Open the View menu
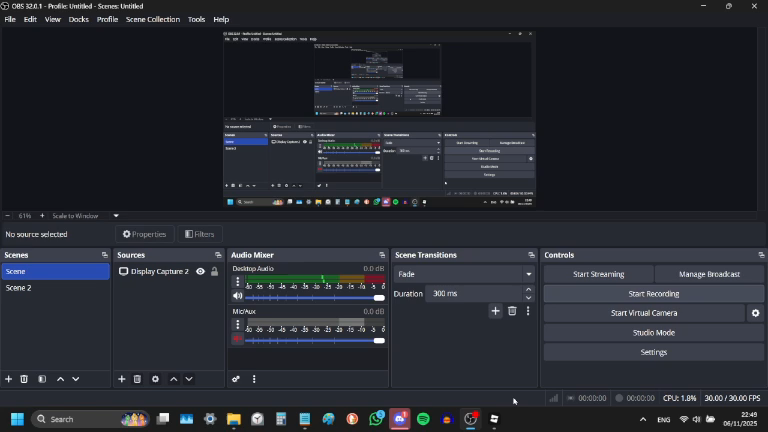The width and height of the screenshot is (768, 432). (52, 20)
